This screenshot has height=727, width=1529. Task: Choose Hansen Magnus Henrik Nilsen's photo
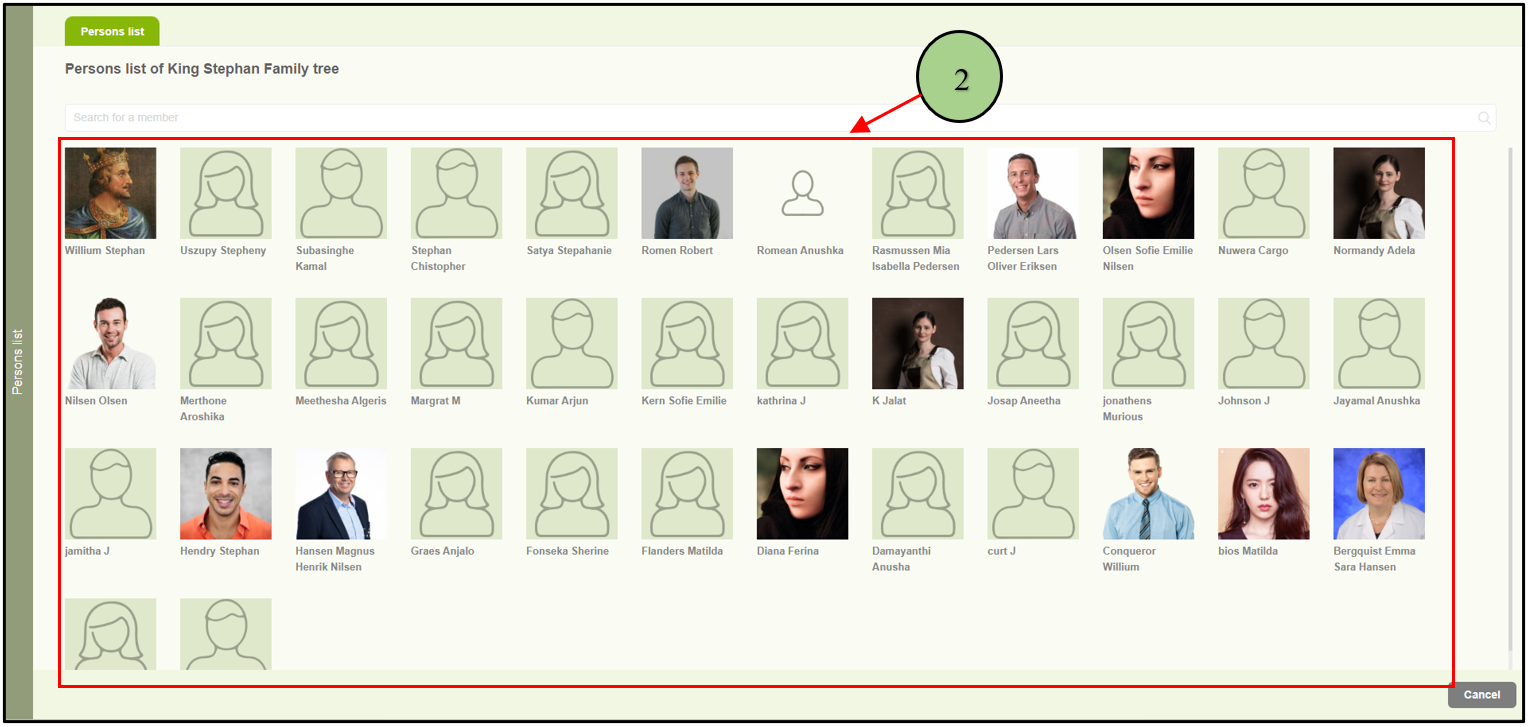coord(341,493)
